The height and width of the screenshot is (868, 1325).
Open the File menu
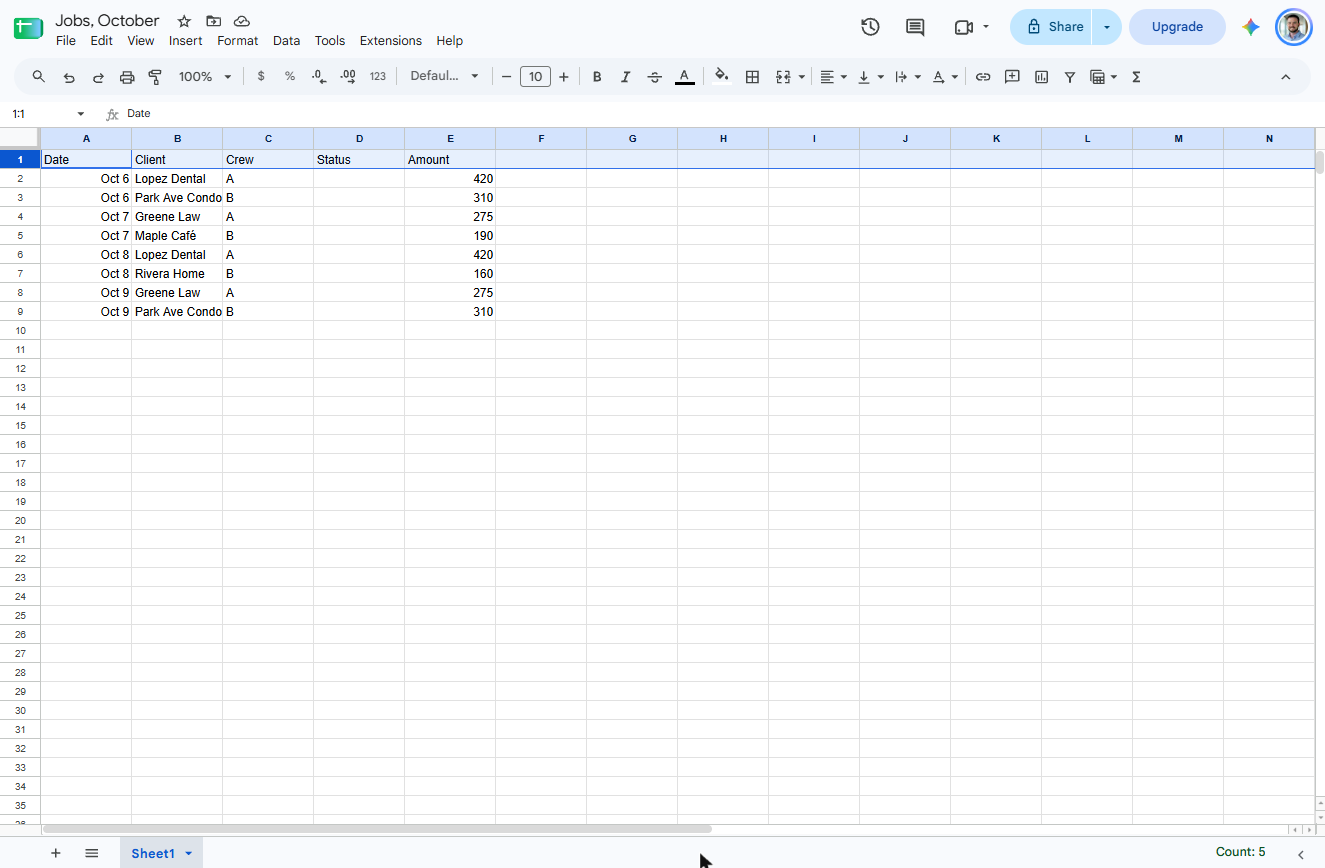(66, 41)
